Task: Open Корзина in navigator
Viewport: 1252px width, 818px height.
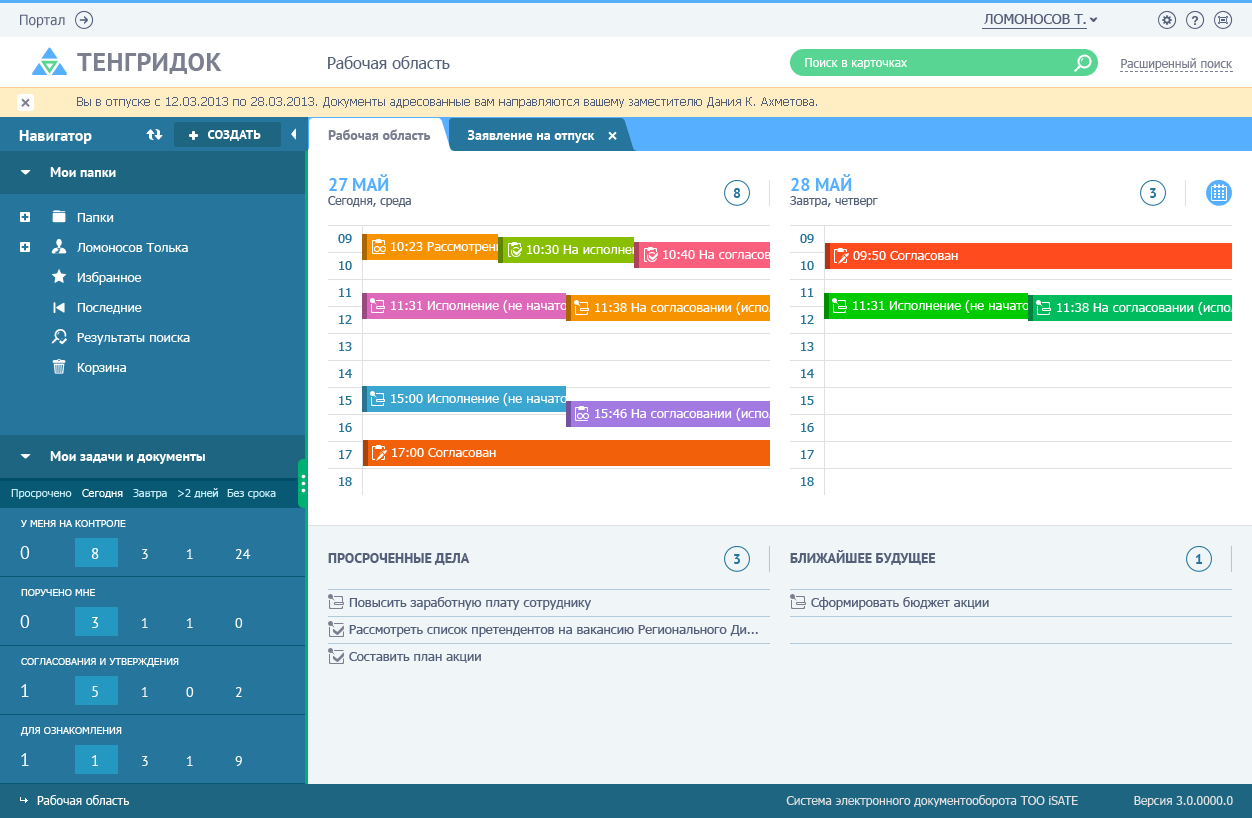Action: pos(102,367)
